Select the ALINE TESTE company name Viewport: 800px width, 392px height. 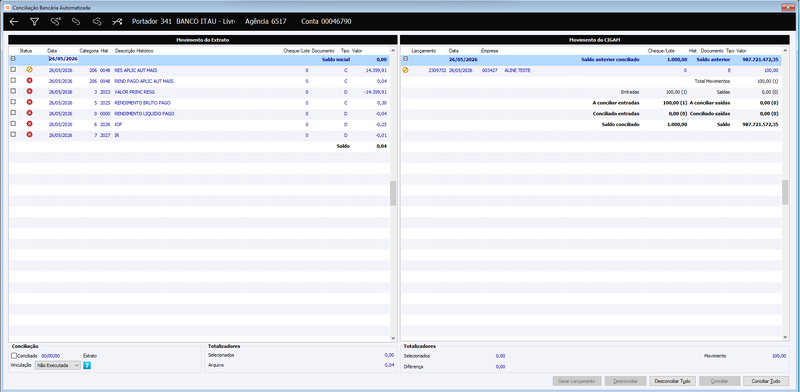(517, 70)
